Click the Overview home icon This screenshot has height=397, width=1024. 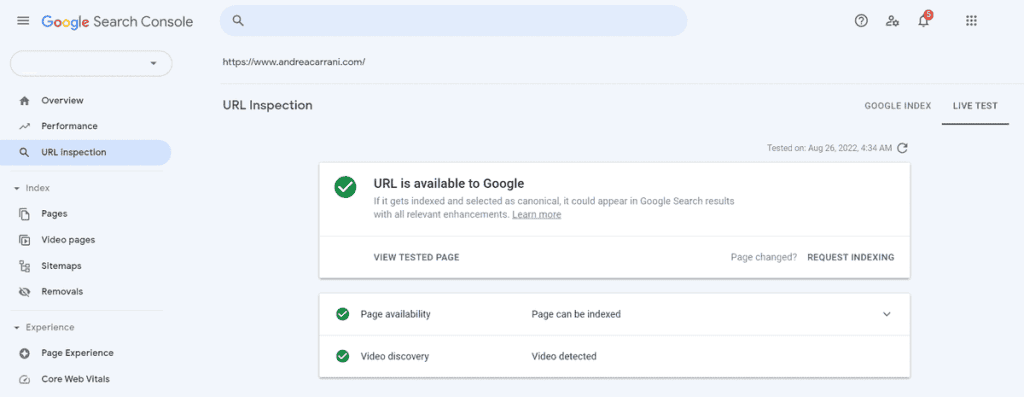coord(25,101)
